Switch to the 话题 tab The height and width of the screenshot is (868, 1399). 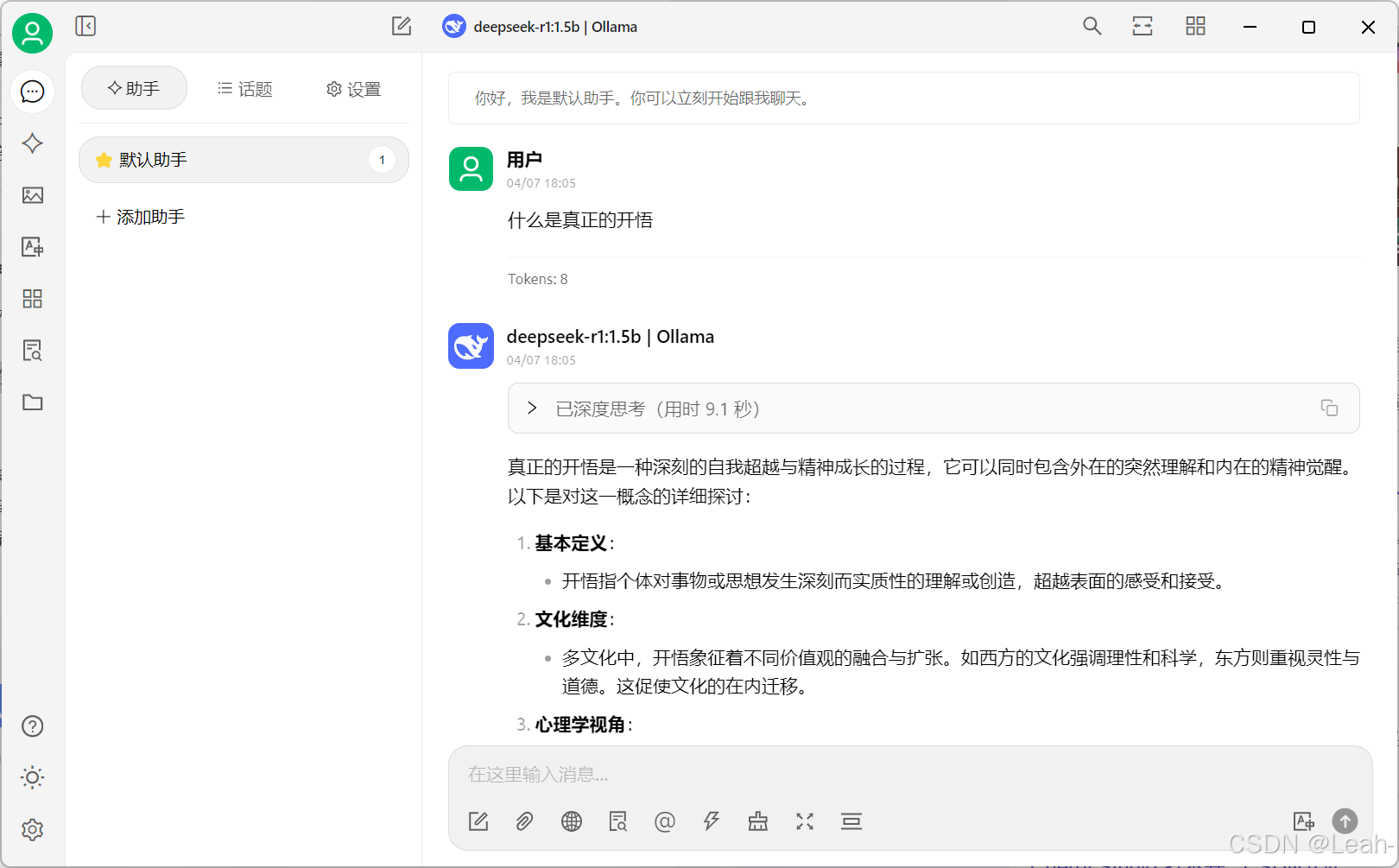click(244, 88)
